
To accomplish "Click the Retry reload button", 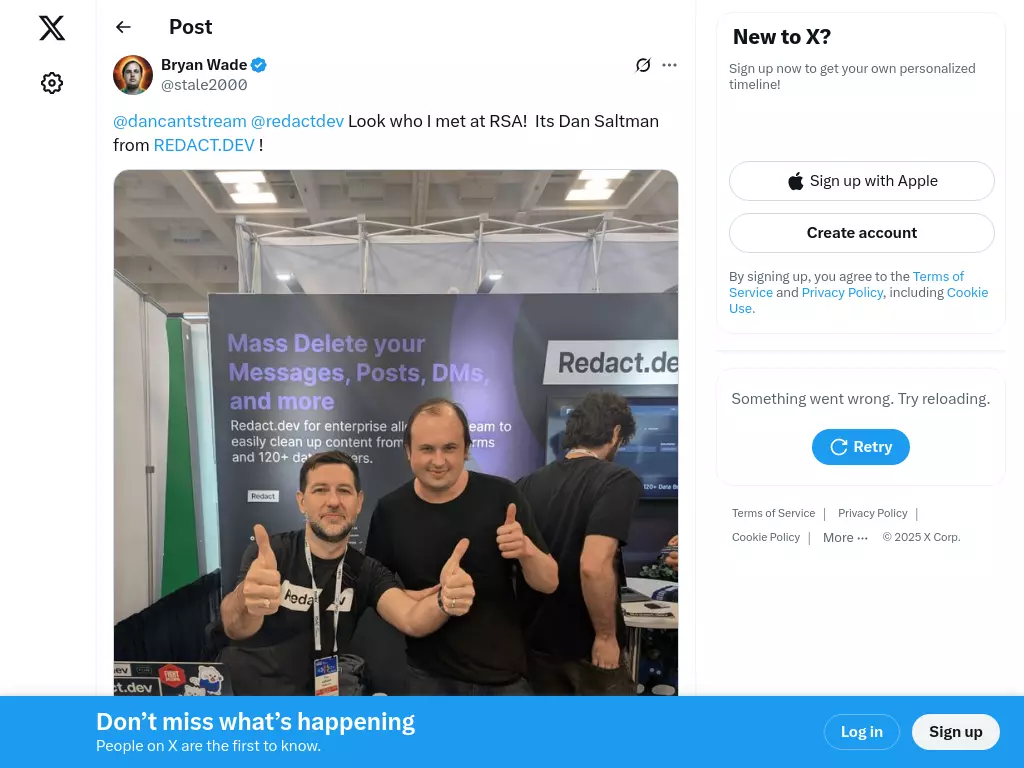I will click(x=861, y=447).
